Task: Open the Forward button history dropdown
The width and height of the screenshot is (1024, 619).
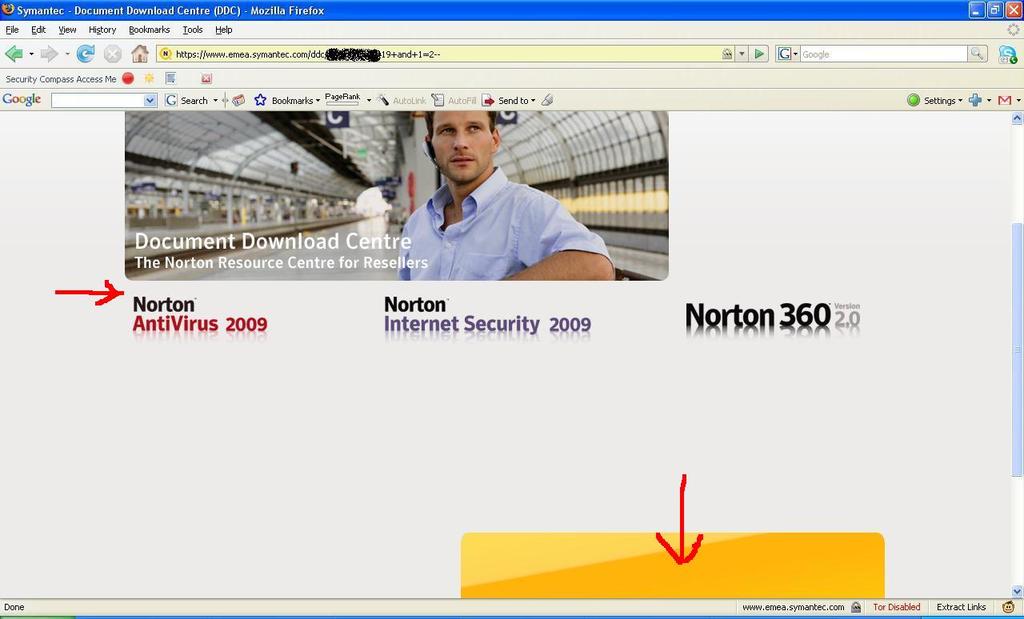Action: tap(67, 54)
